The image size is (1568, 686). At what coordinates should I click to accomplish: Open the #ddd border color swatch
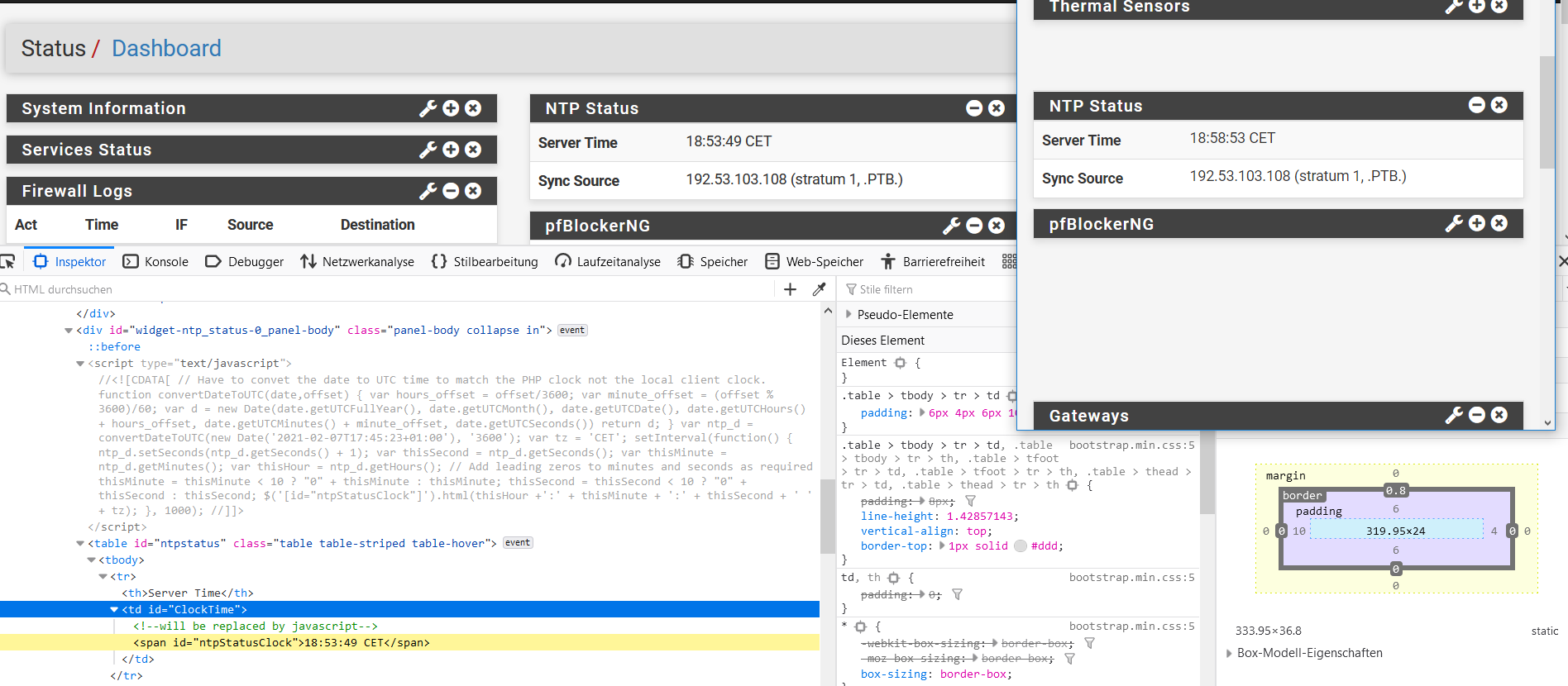coord(1021,545)
